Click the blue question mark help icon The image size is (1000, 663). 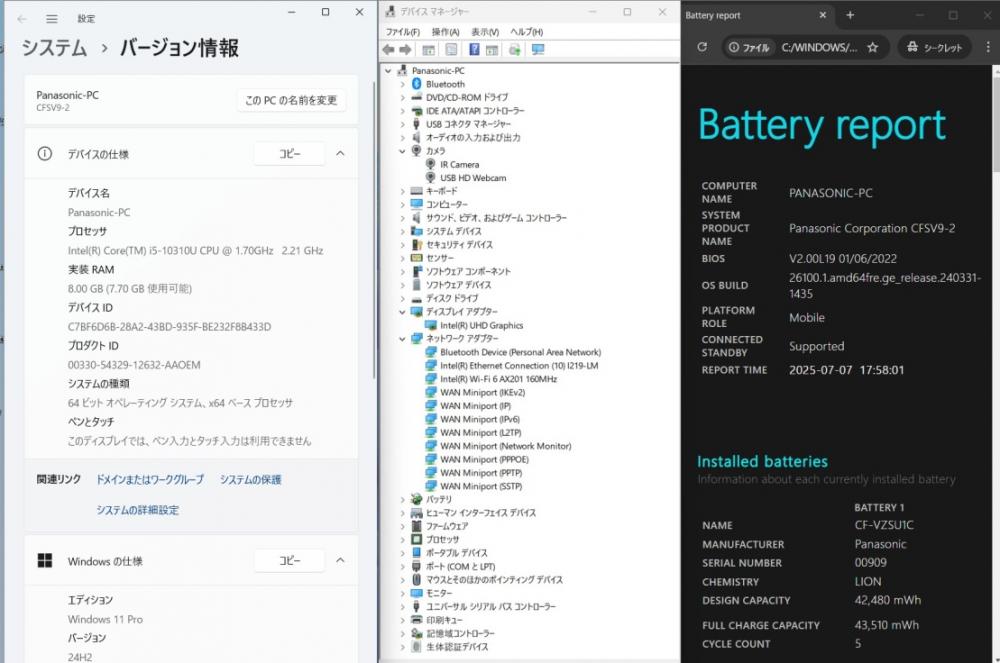474,50
